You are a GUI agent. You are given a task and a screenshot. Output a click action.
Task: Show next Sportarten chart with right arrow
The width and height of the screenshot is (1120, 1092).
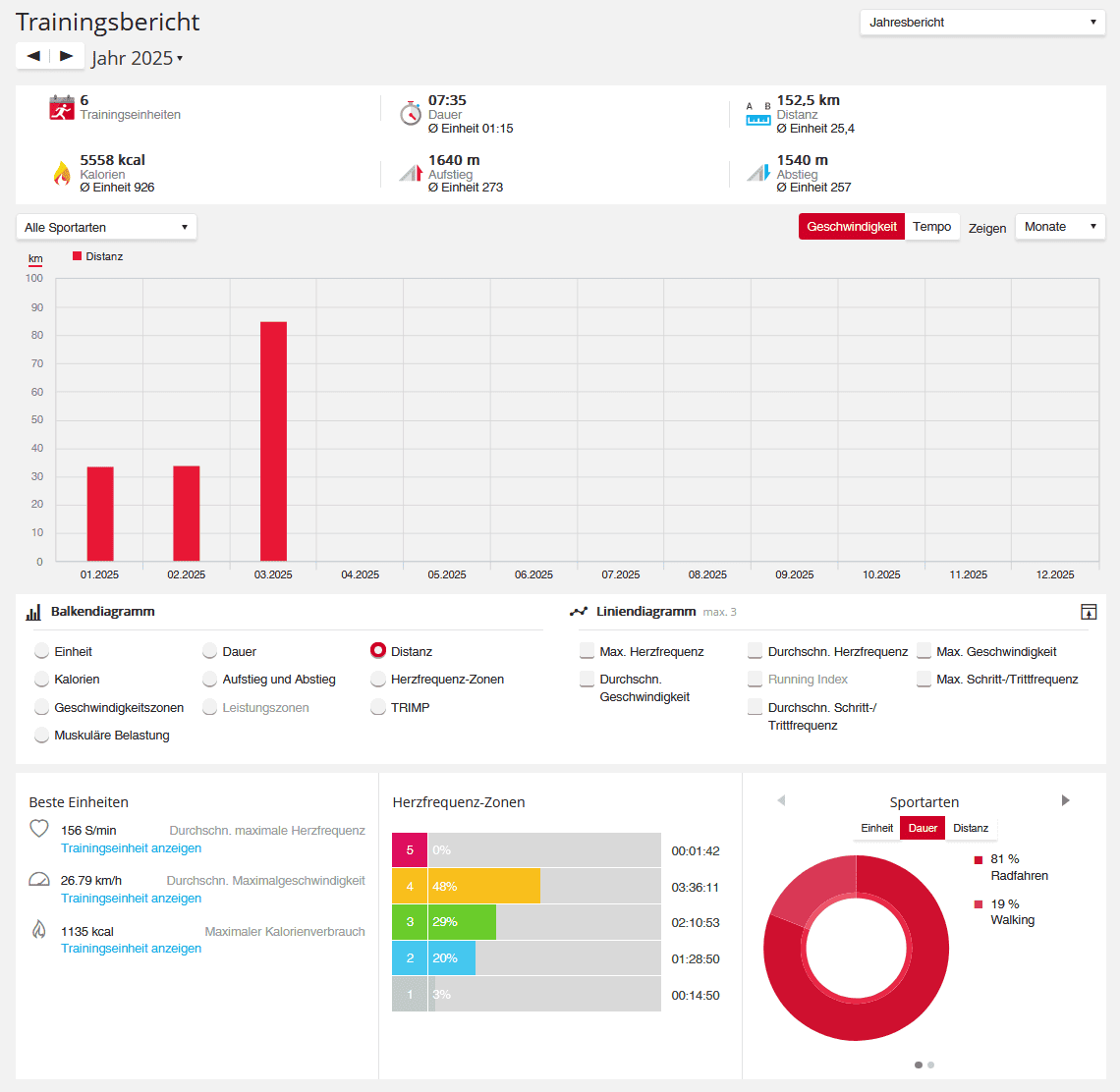click(1065, 800)
